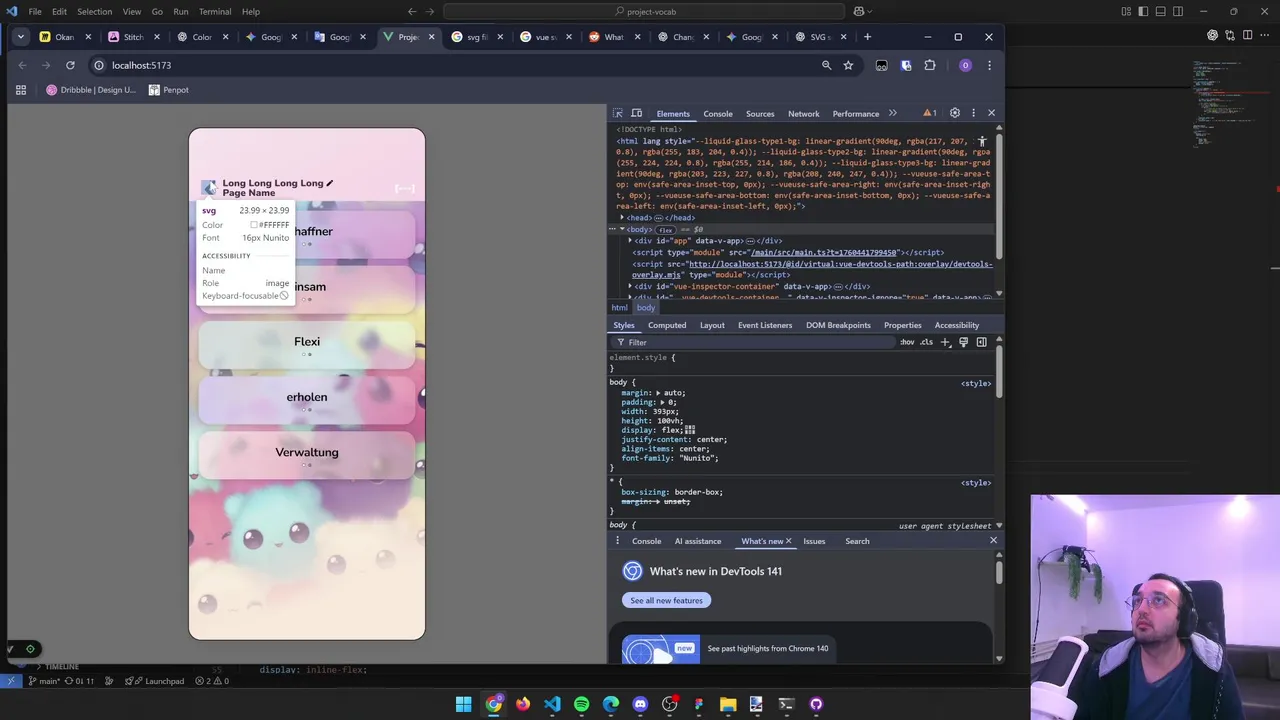Expand the padding 0 shorthand property
The width and height of the screenshot is (1280, 720).
(661, 402)
